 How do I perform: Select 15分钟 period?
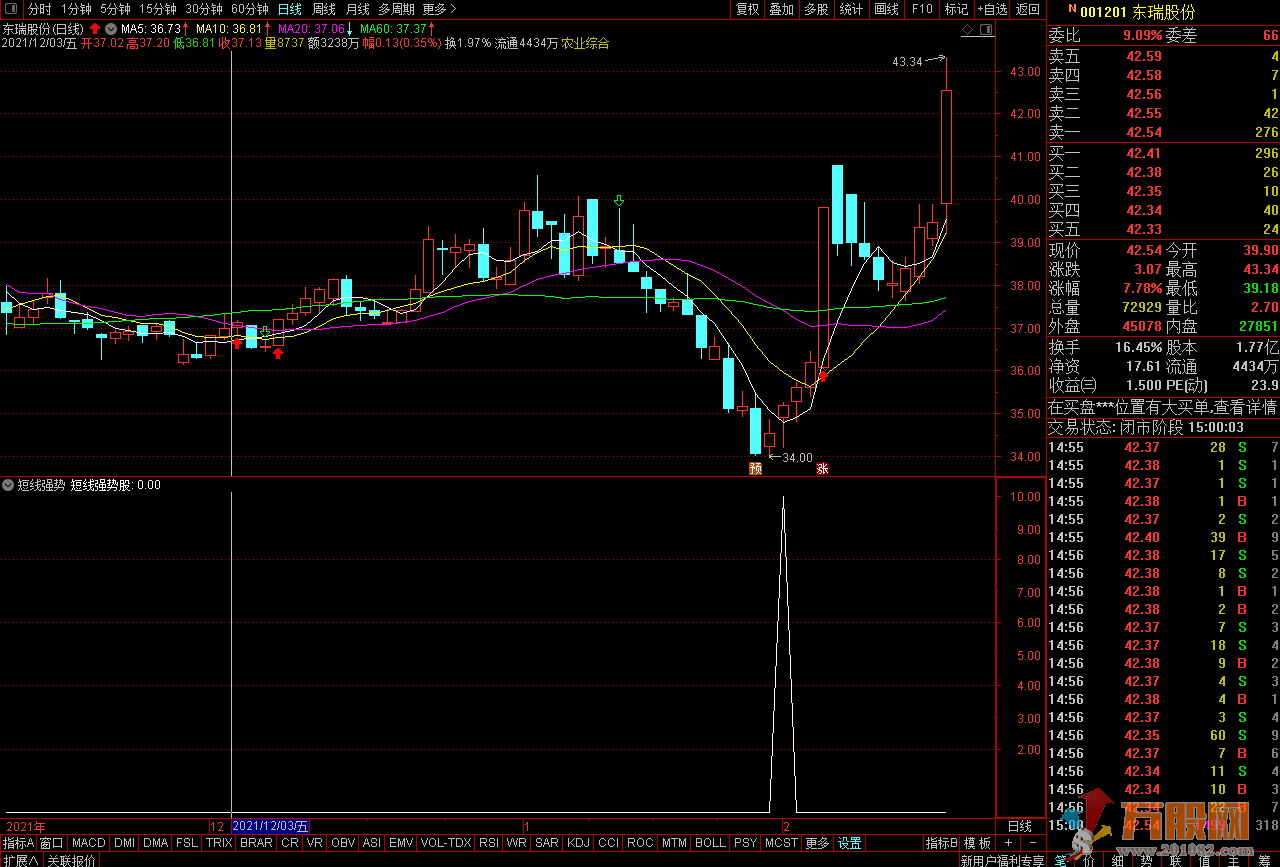click(x=157, y=9)
